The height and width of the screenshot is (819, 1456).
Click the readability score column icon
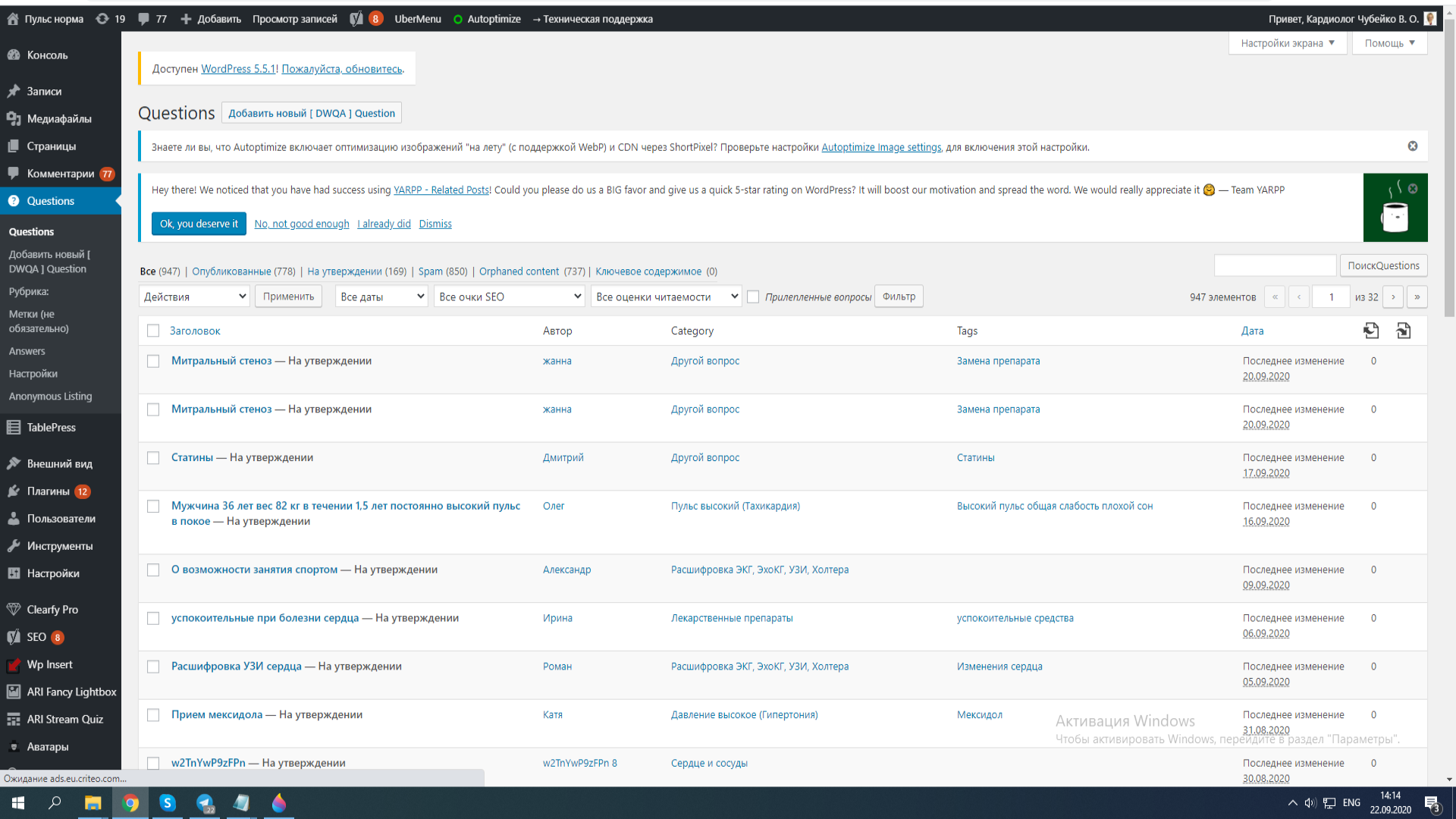pyautogui.click(x=1403, y=331)
